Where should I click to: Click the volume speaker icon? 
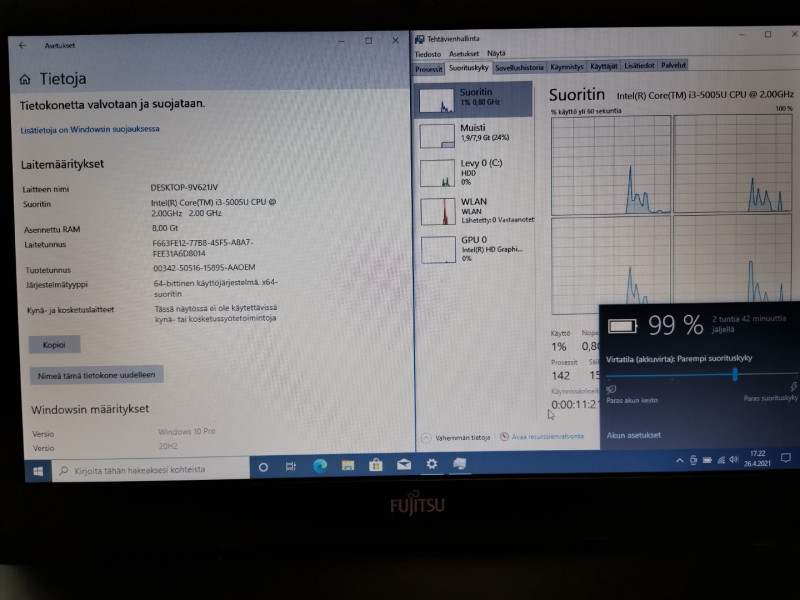734,459
